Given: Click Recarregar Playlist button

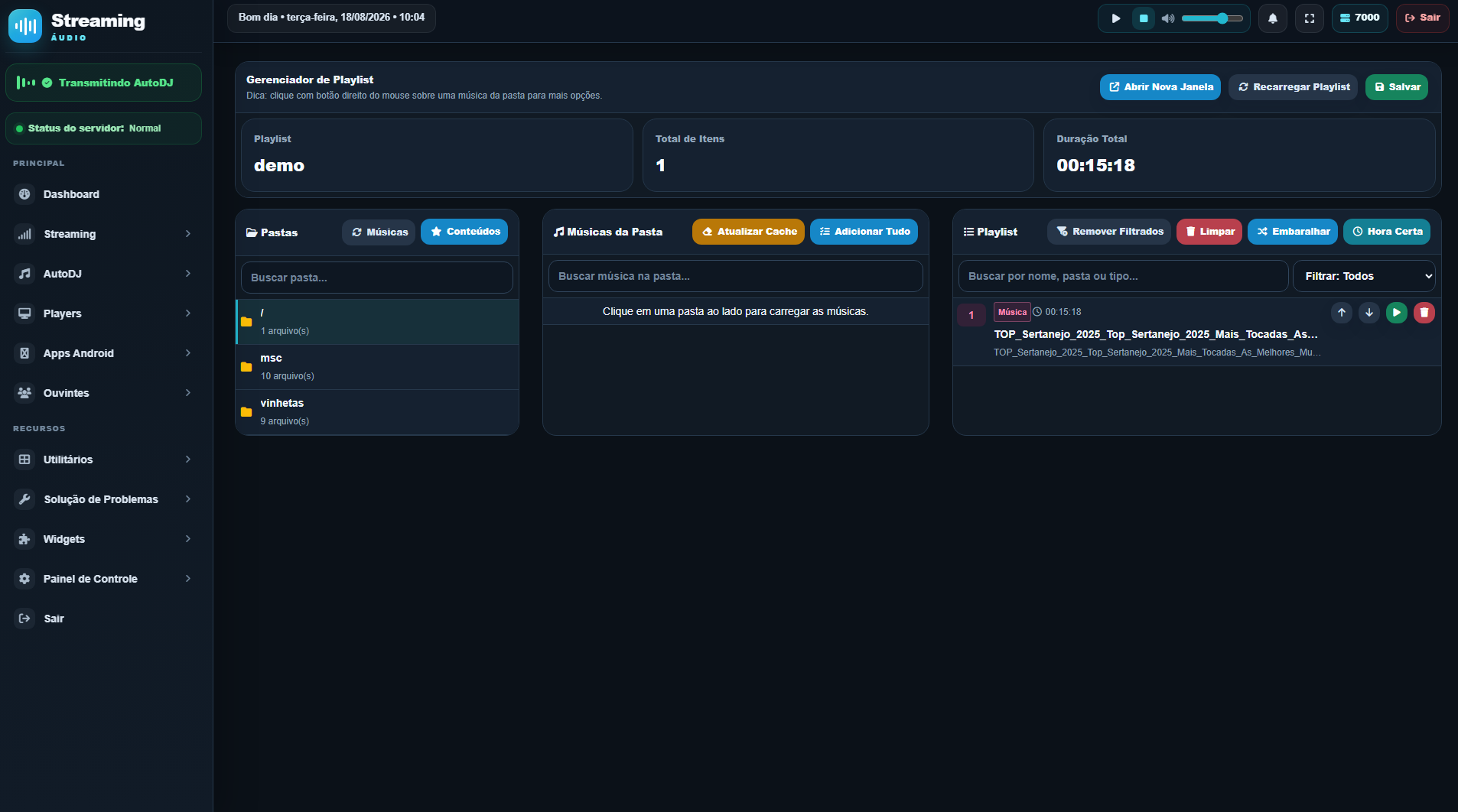Looking at the screenshot, I should 1294,87.
